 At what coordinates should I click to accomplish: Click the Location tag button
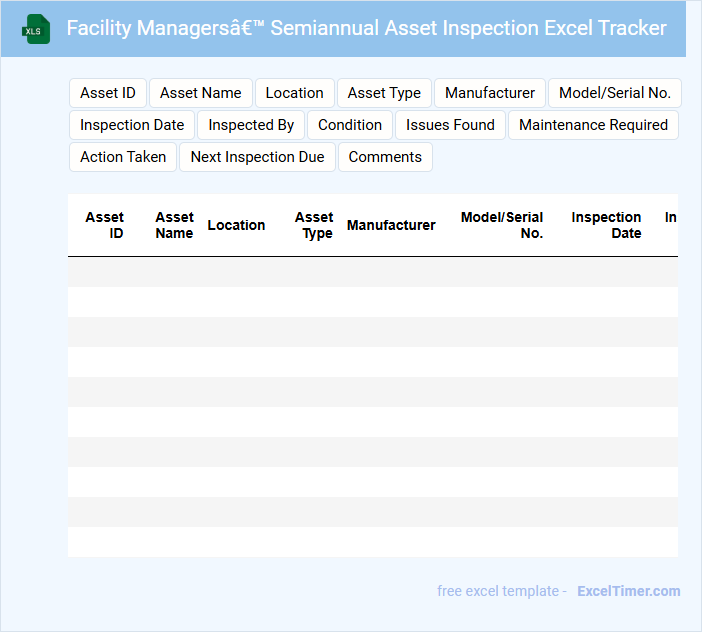pyautogui.click(x=294, y=93)
